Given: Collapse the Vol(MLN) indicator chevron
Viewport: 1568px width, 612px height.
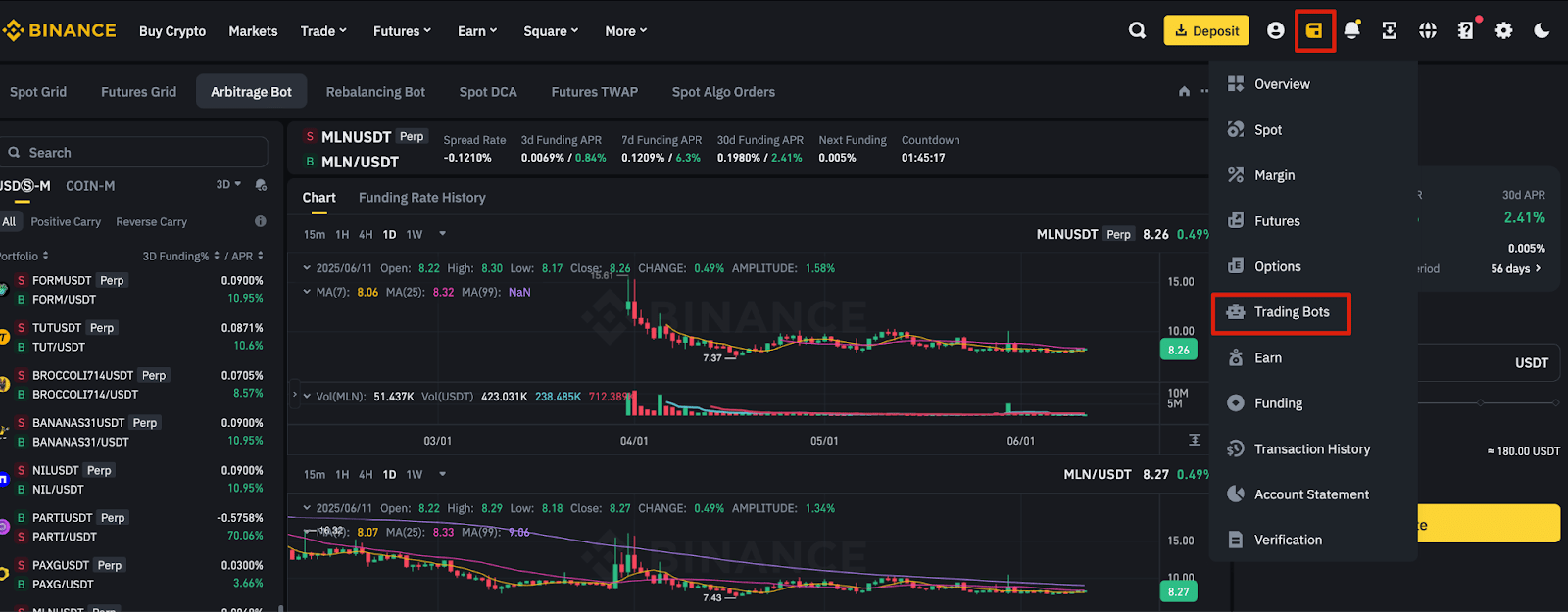Looking at the screenshot, I should [307, 397].
